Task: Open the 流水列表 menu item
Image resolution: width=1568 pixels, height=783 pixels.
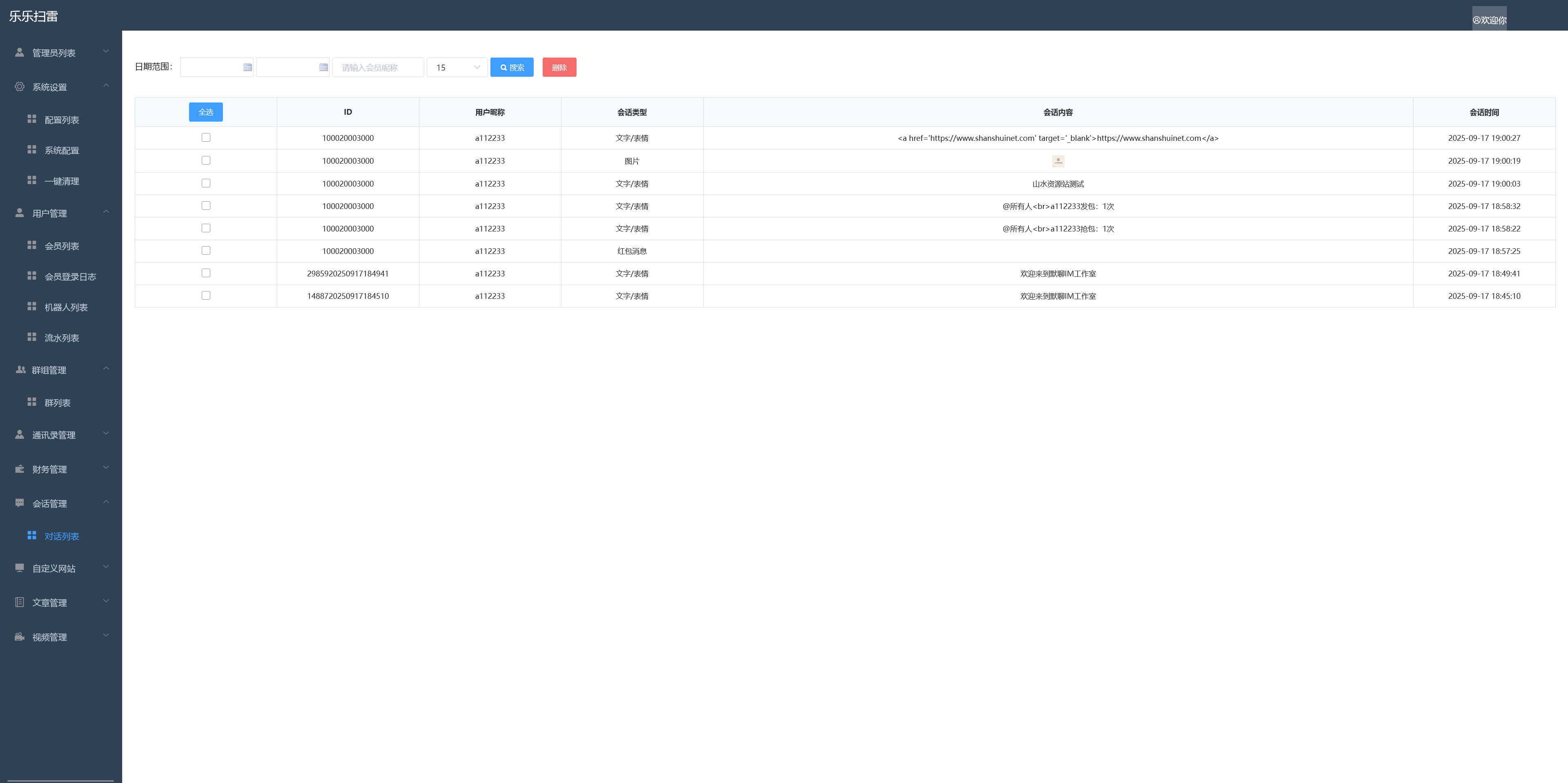Action: pos(62,338)
